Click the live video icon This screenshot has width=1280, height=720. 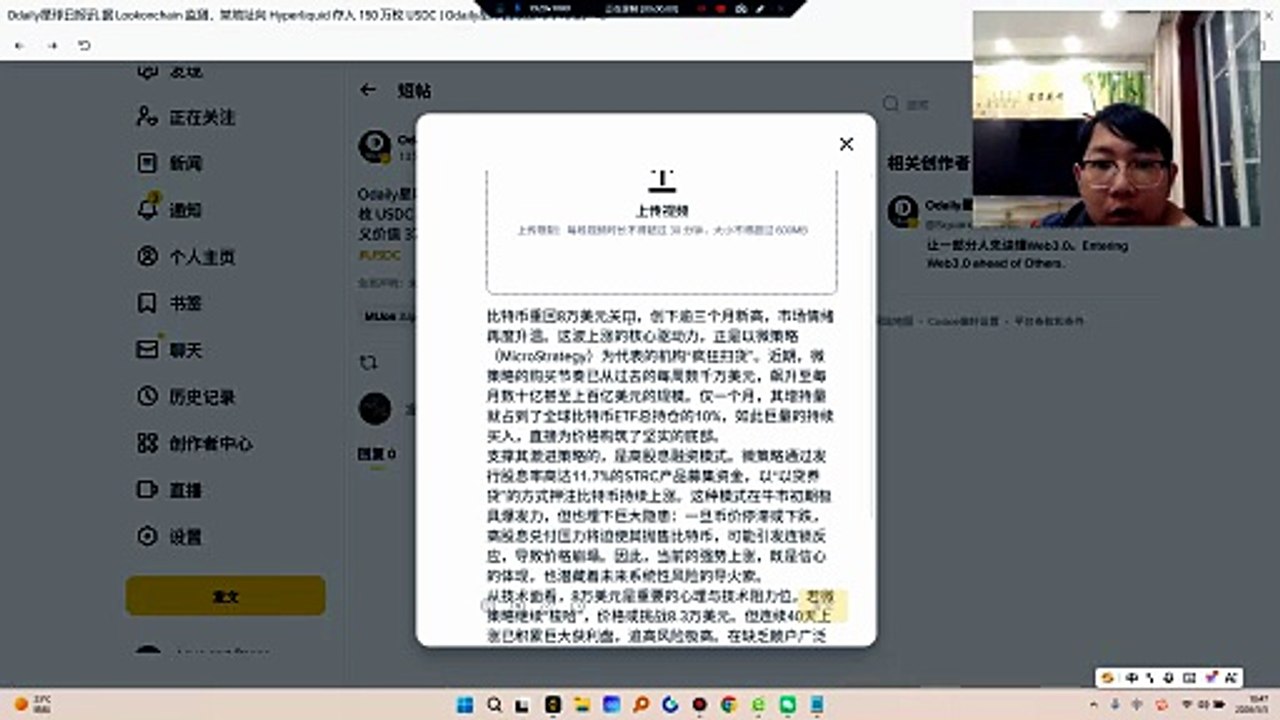coord(148,490)
